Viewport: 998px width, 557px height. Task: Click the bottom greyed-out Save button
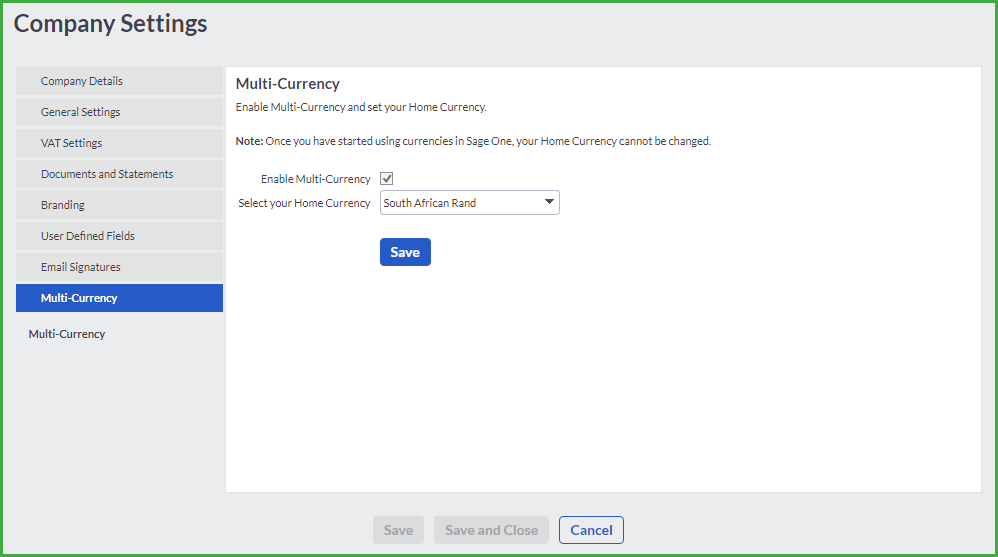398,530
